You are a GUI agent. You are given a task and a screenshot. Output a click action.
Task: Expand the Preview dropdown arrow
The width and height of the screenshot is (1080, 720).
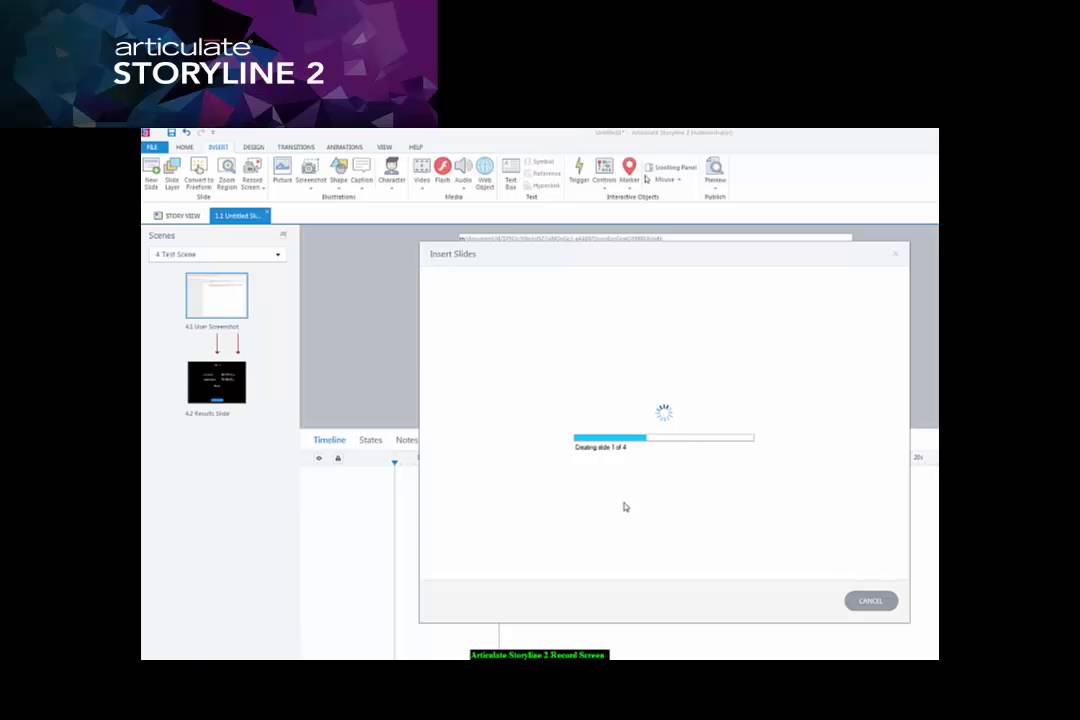715,188
